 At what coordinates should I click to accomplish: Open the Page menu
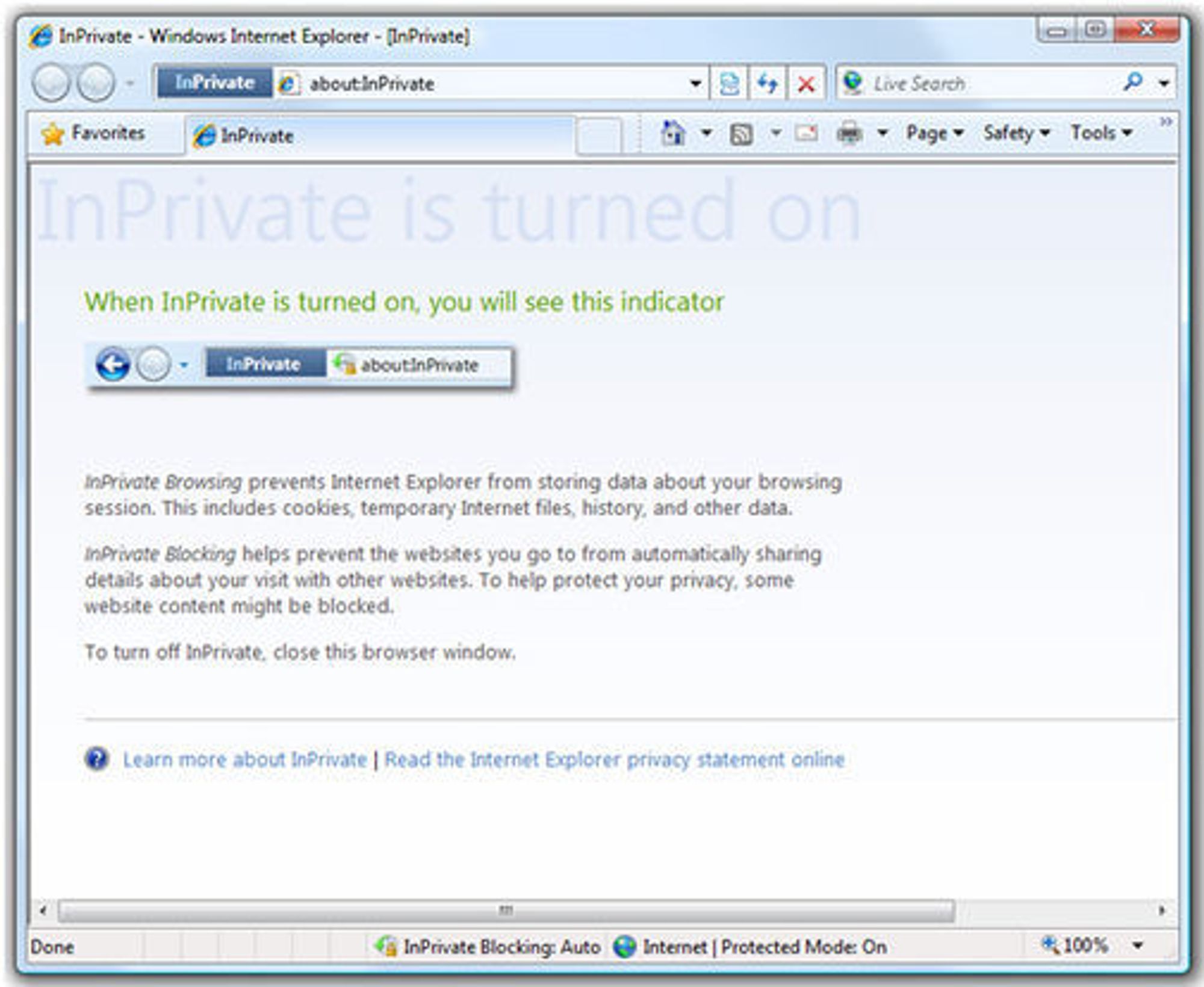tap(935, 133)
